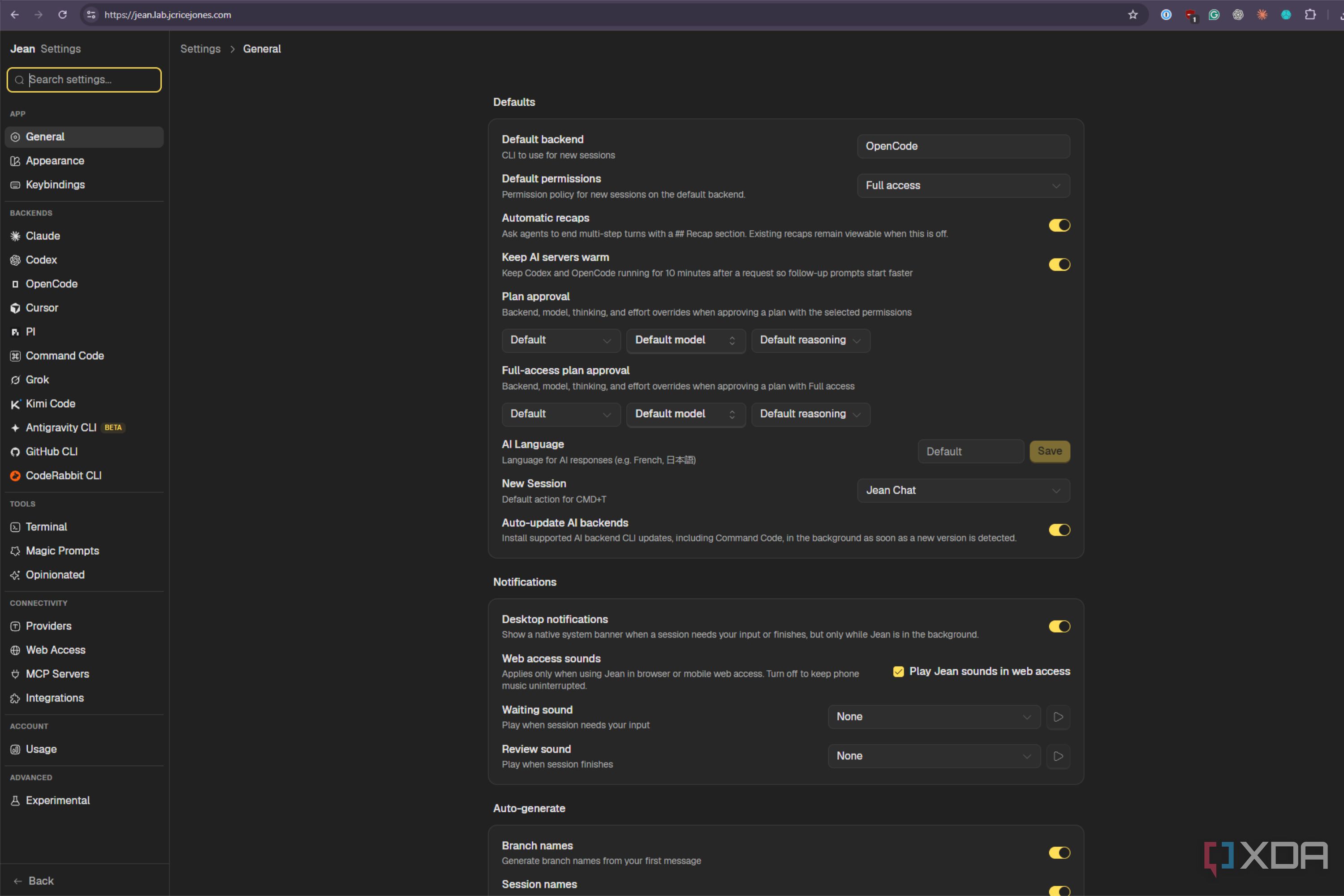This screenshot has width=1344, height=896.
Task: Open the Terminal tool icon
Action: coord(15,527)
